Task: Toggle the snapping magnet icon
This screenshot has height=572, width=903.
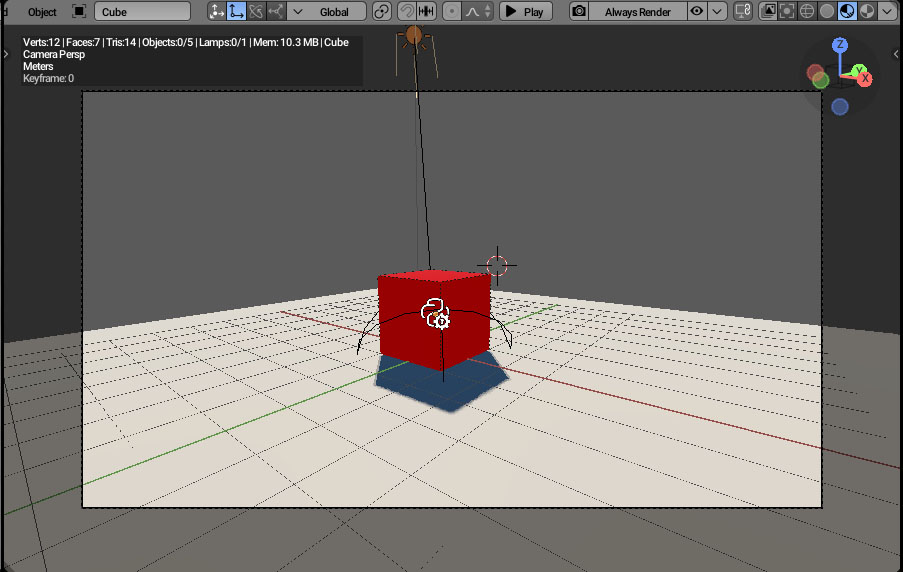Action: [407, 12]
